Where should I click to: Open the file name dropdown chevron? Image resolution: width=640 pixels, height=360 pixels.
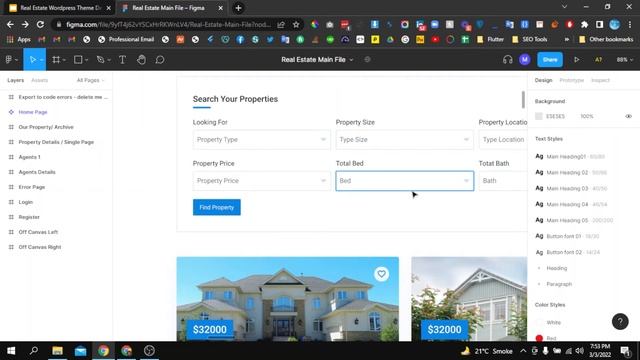point(351,60)
